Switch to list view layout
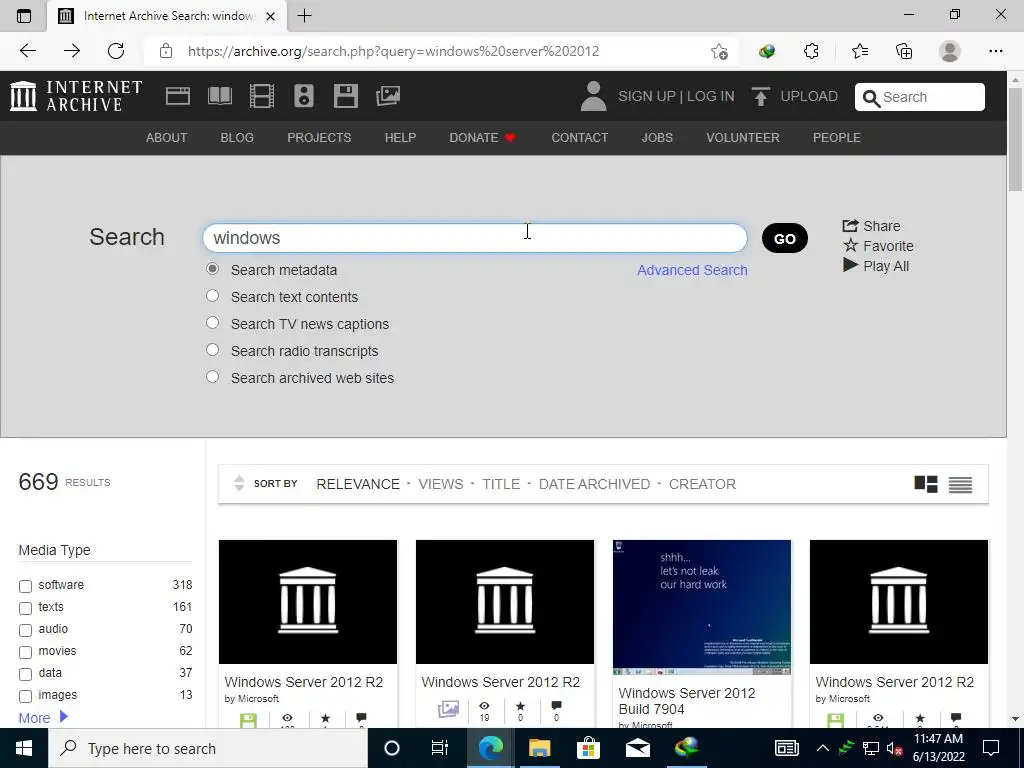1024x768 pixels. 960,485
